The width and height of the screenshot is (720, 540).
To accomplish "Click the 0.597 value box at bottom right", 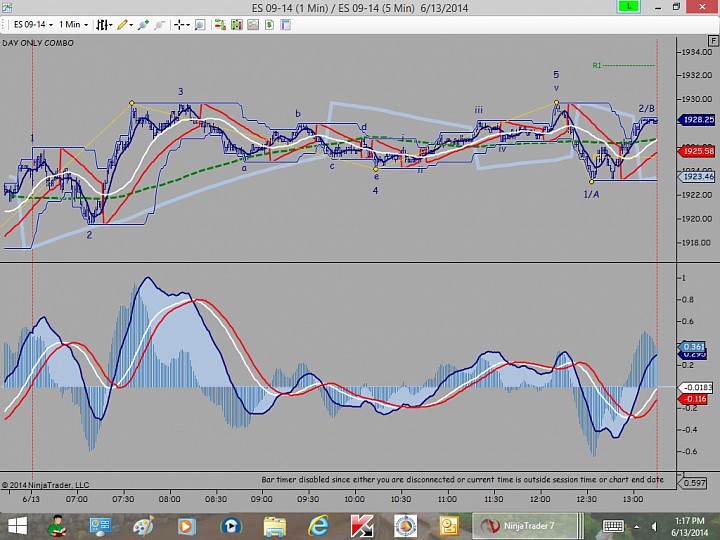I will (694, 483).
